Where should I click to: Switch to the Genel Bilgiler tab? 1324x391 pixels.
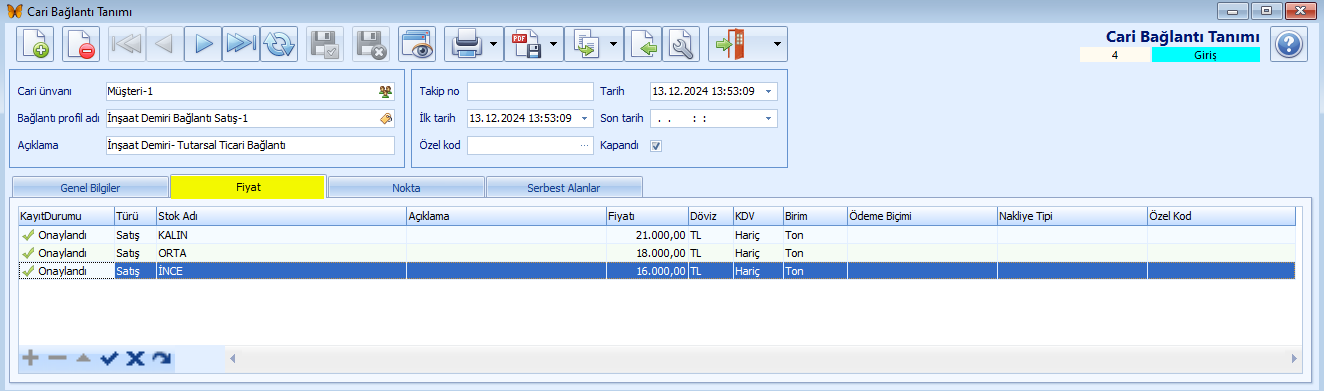click(x=89, y=187)
